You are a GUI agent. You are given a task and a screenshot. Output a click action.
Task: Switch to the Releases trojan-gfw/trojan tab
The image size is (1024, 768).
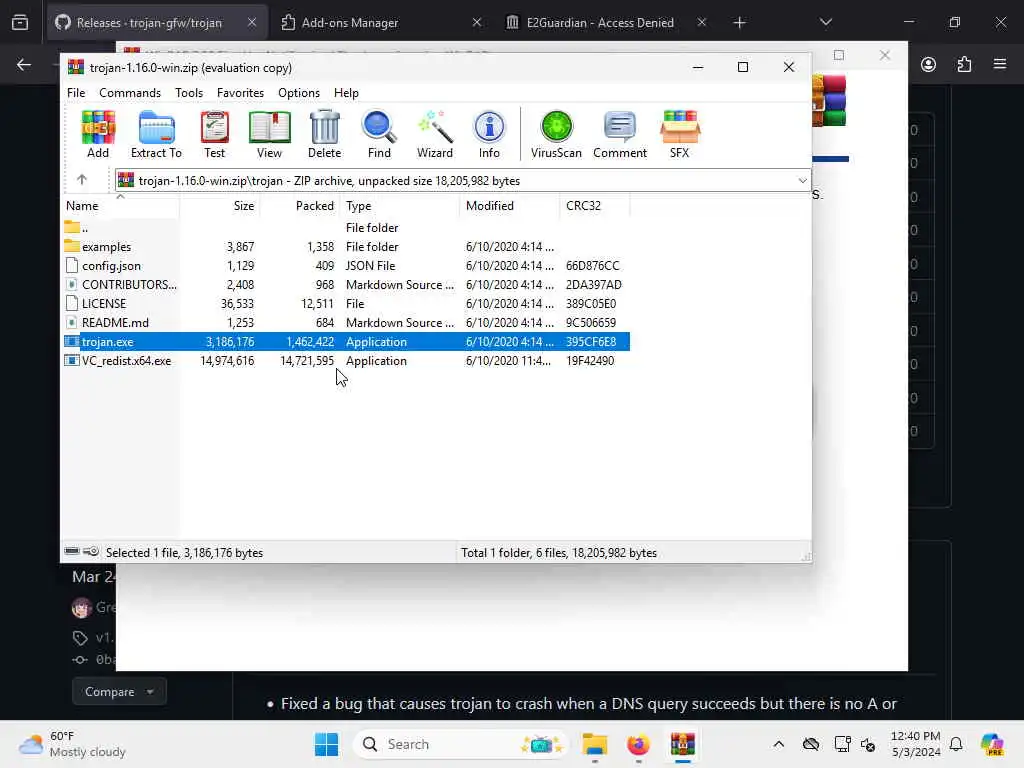coord(157,22)
